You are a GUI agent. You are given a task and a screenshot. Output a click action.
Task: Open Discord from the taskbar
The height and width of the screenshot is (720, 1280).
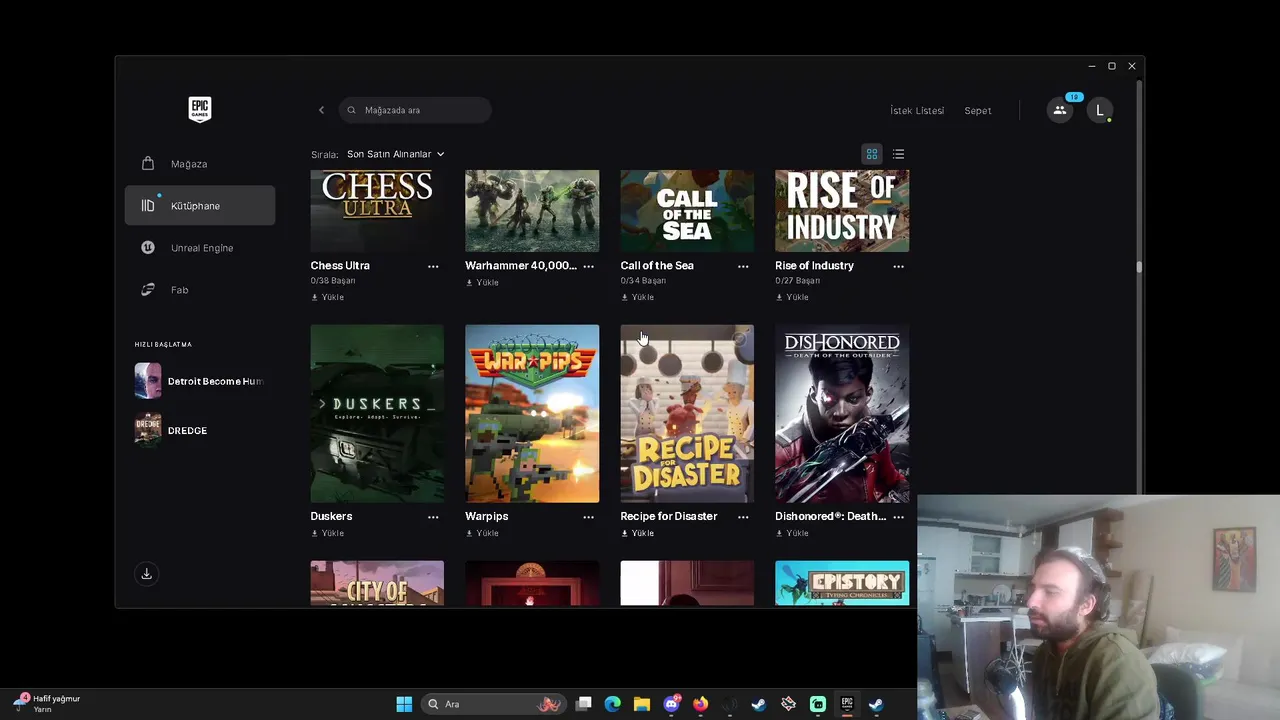(671, 704)
